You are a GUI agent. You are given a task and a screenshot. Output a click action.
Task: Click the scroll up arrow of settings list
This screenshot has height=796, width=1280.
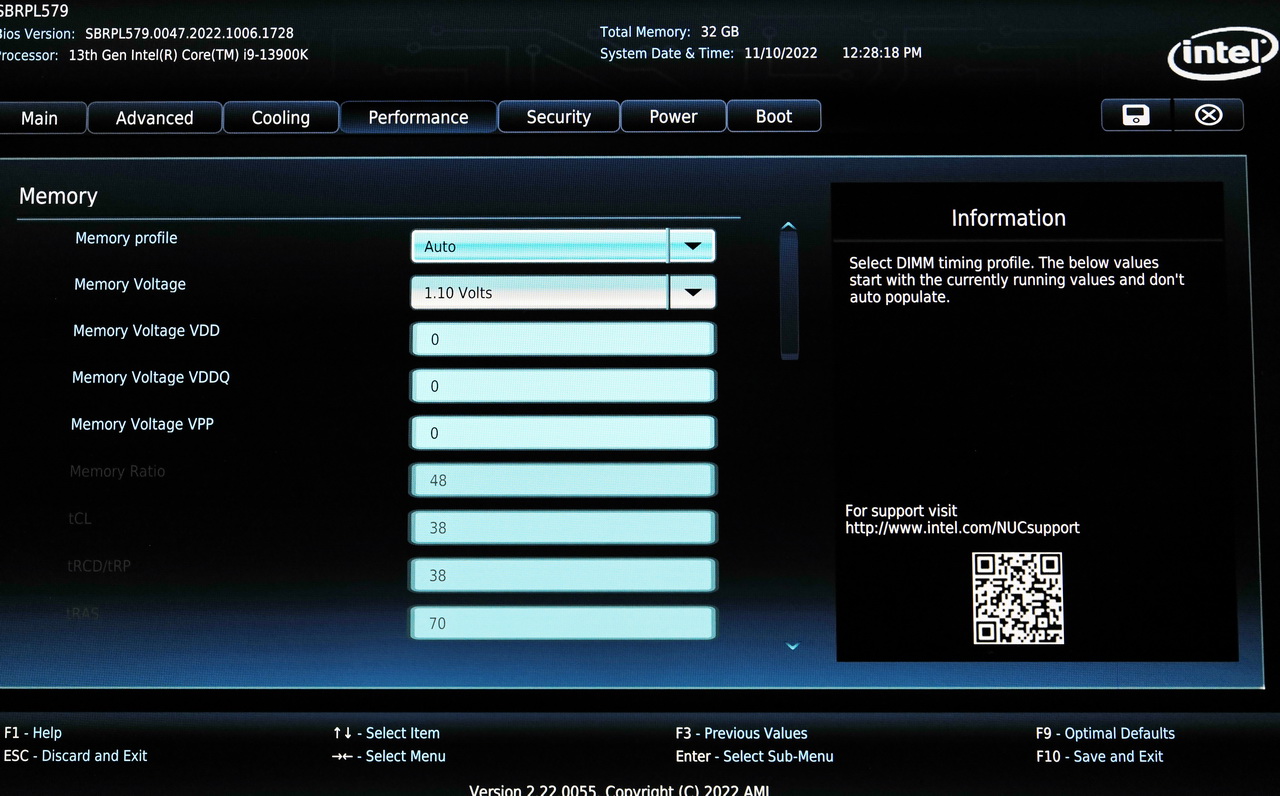click(788, 225)
